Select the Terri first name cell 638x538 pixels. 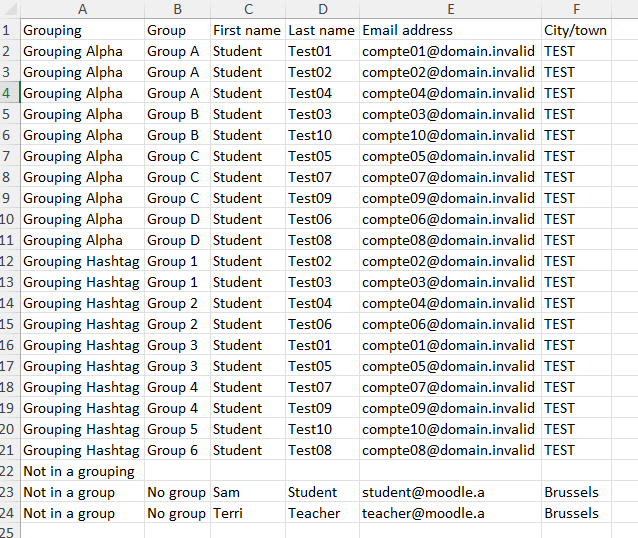[x=248, y=514]
